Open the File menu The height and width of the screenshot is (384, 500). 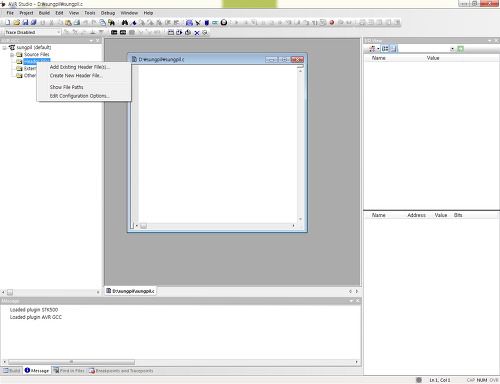[x=10, y=13]
